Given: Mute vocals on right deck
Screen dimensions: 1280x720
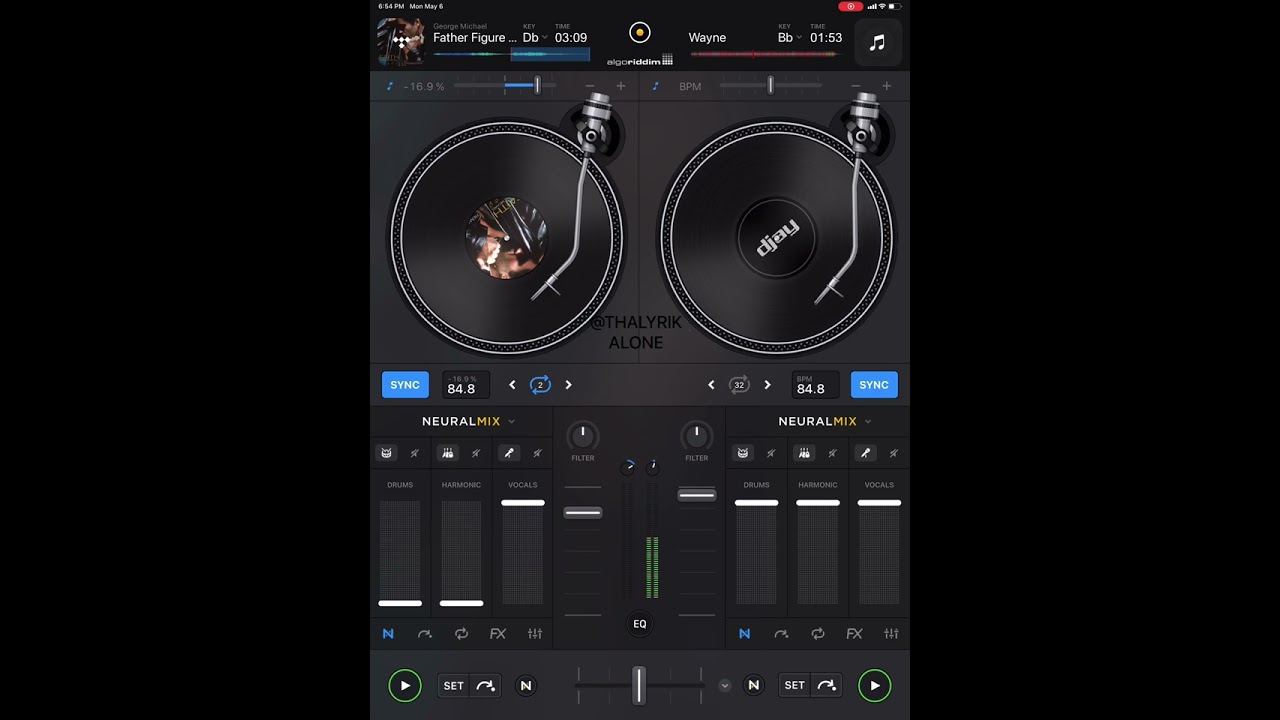Looking at the screenshot, I should (893, 453).
